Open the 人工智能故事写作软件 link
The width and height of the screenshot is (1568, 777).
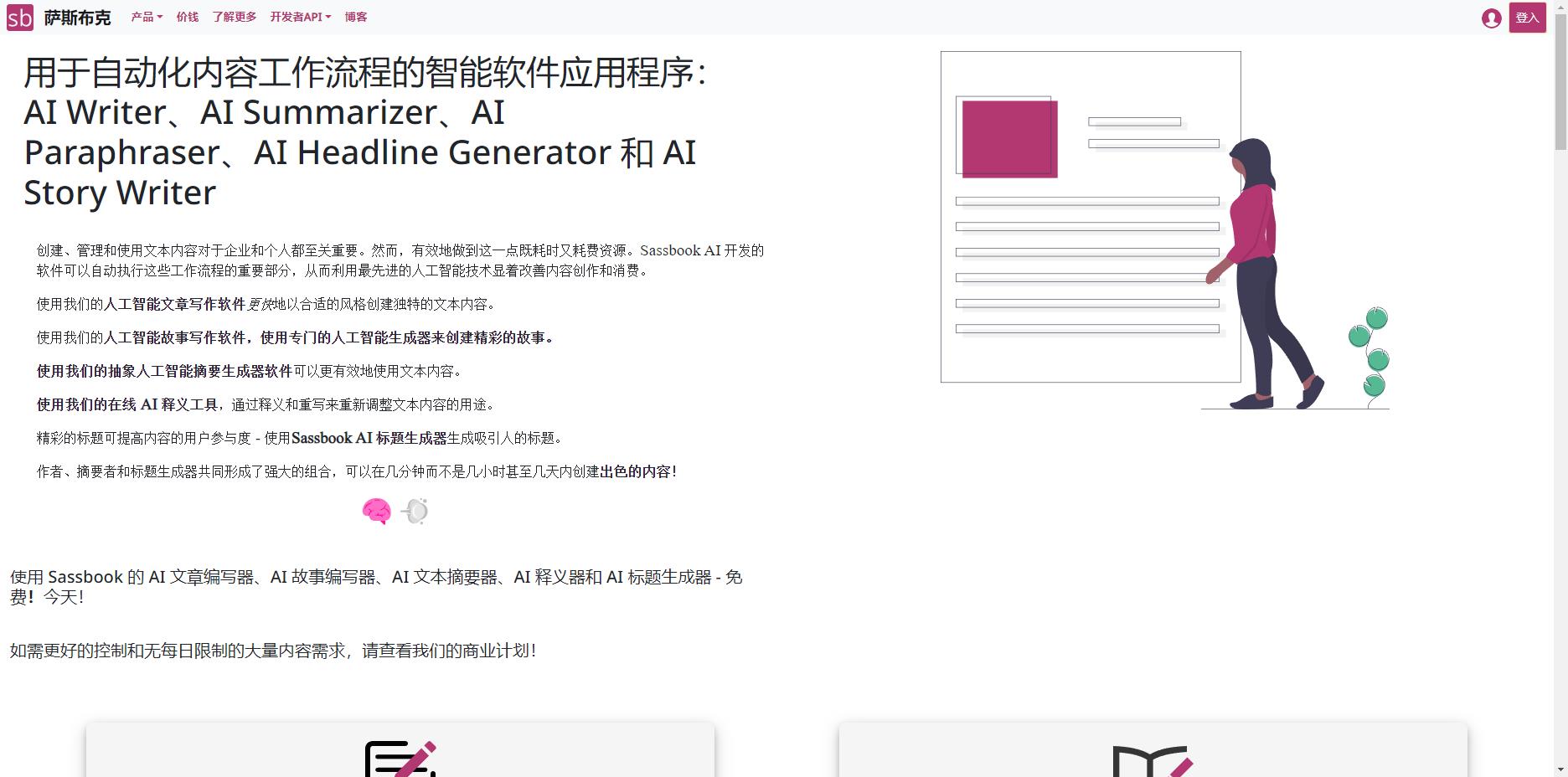pyautogui.click(x=174, y=337)
